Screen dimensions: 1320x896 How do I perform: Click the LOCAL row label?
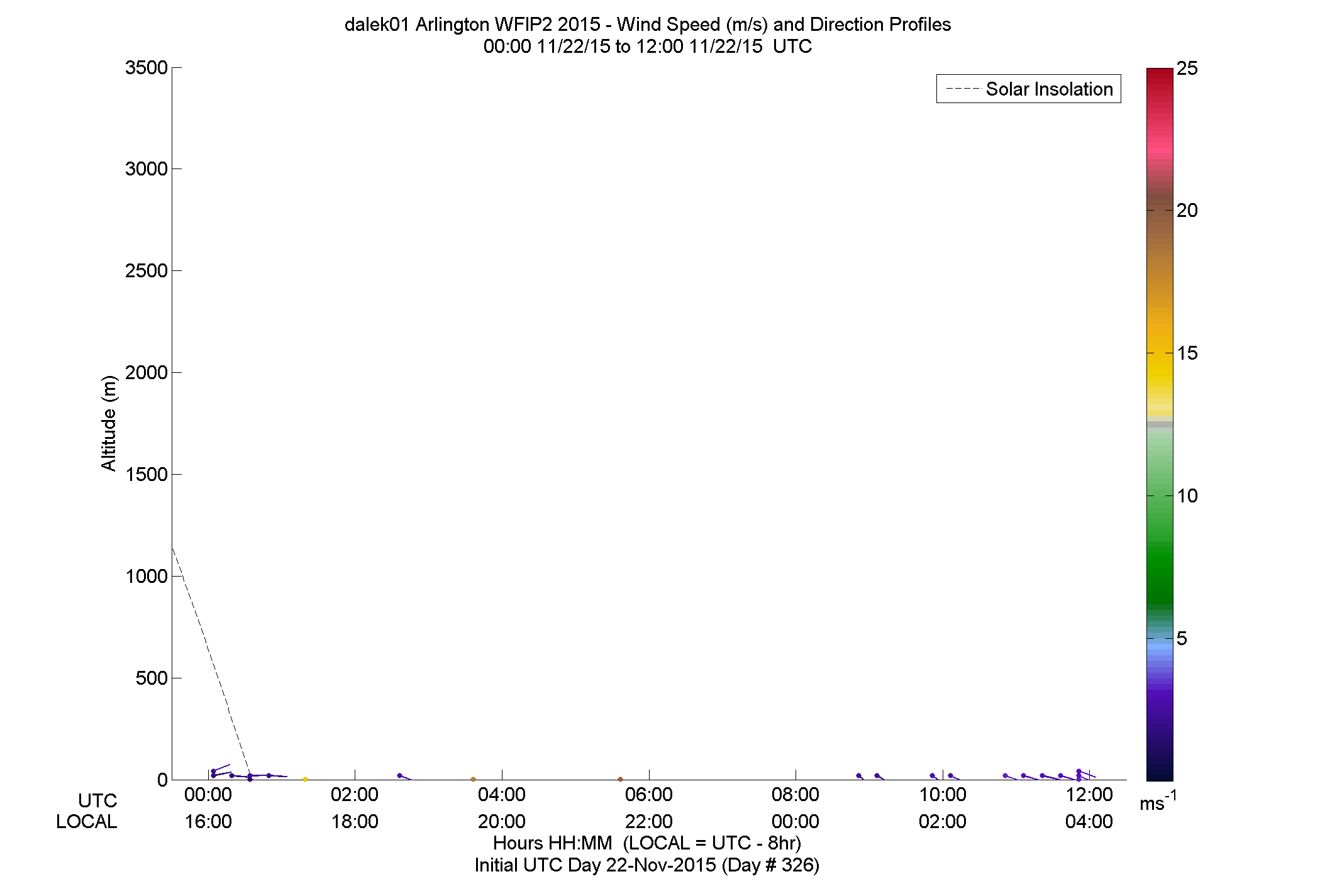tap(87, 822)
